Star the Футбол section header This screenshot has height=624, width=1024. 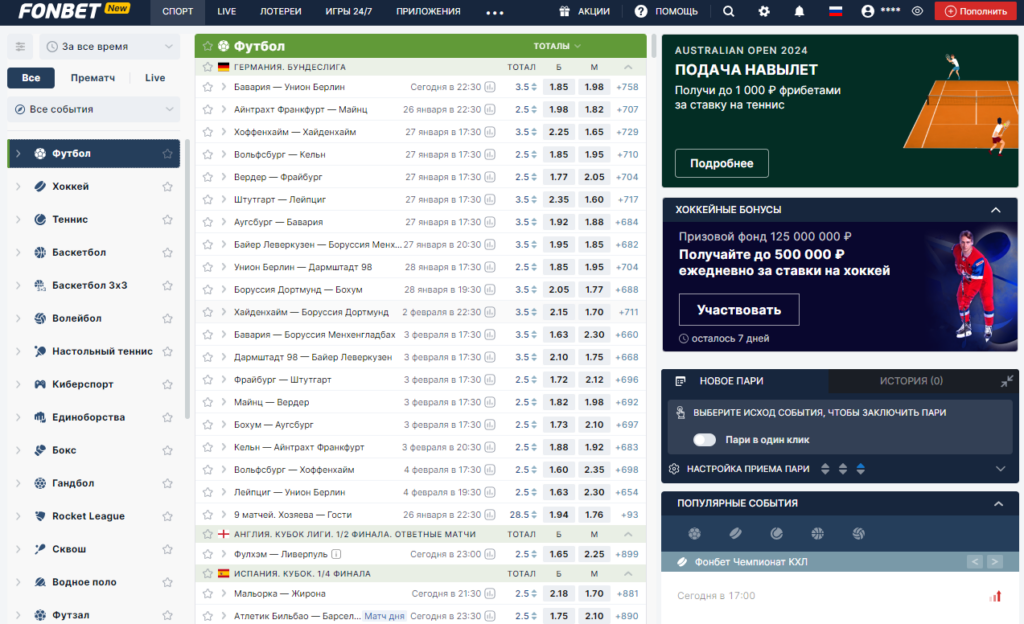point(208,46)
